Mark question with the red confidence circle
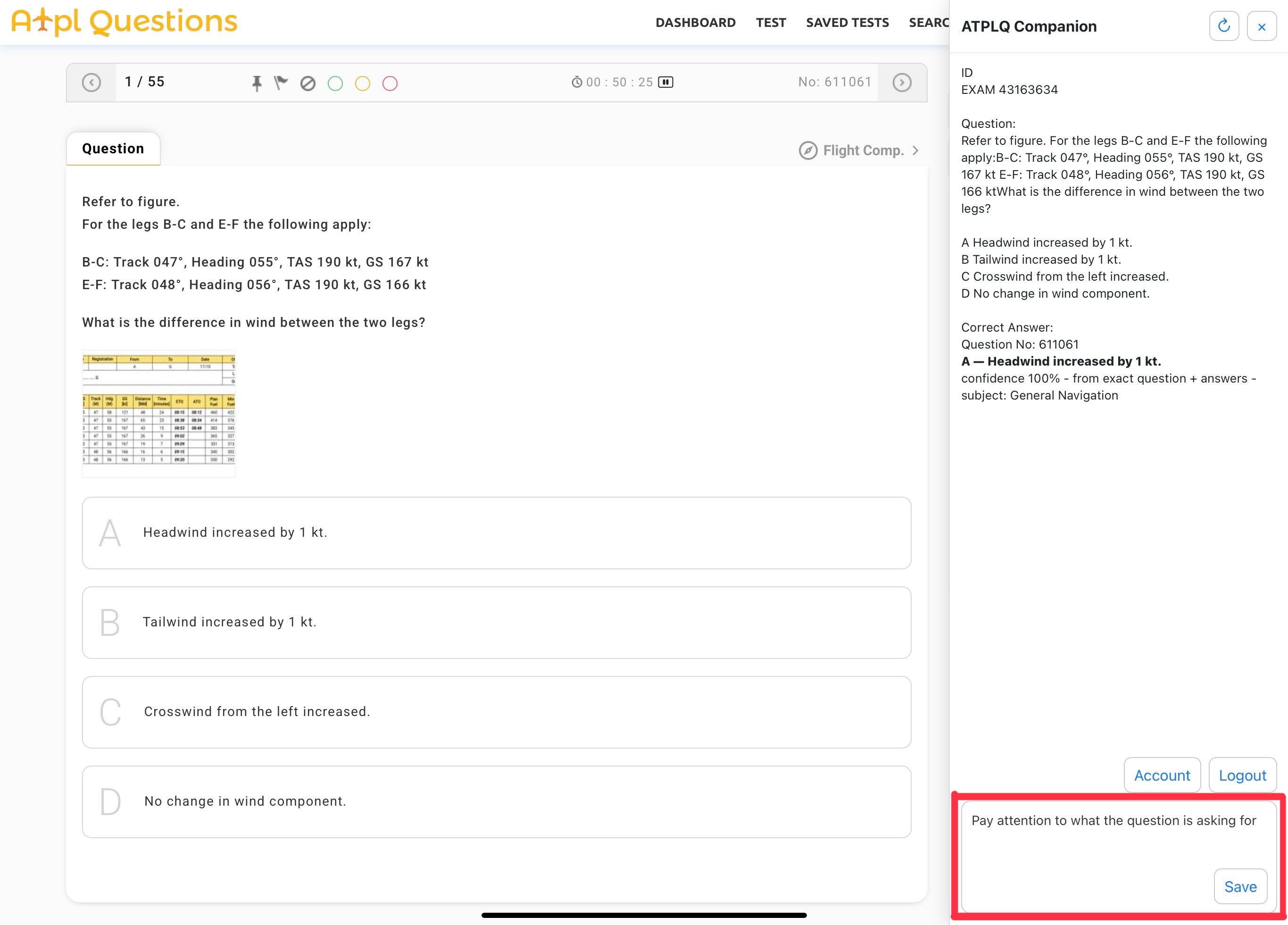1288x925 pixels. (x=390, y=83)
